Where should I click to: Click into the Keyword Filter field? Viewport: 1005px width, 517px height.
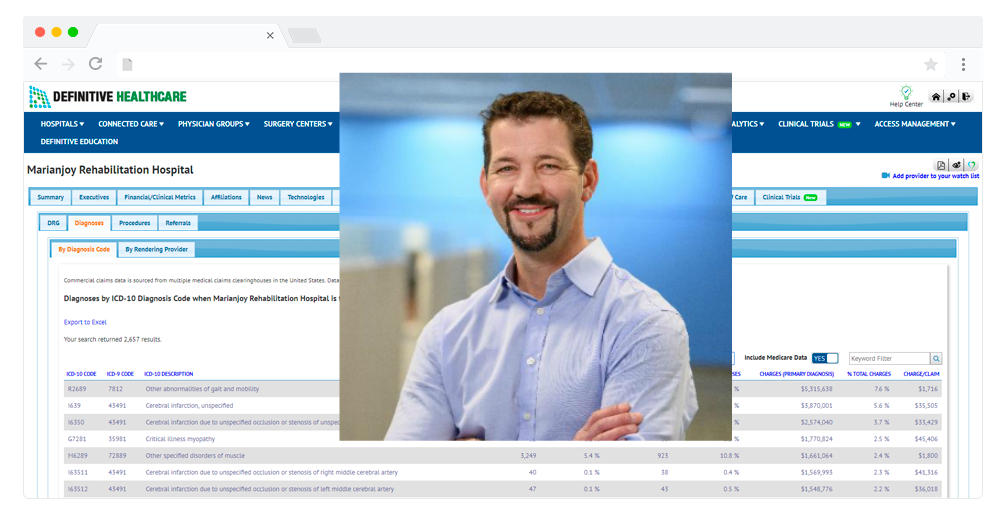click(x=888, y=358)
